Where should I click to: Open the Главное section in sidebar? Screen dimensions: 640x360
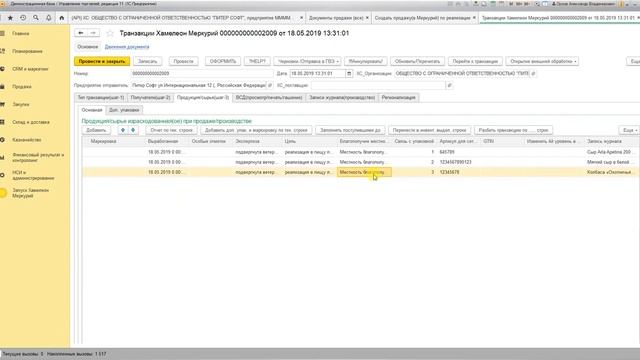click(x=20, y=33)
